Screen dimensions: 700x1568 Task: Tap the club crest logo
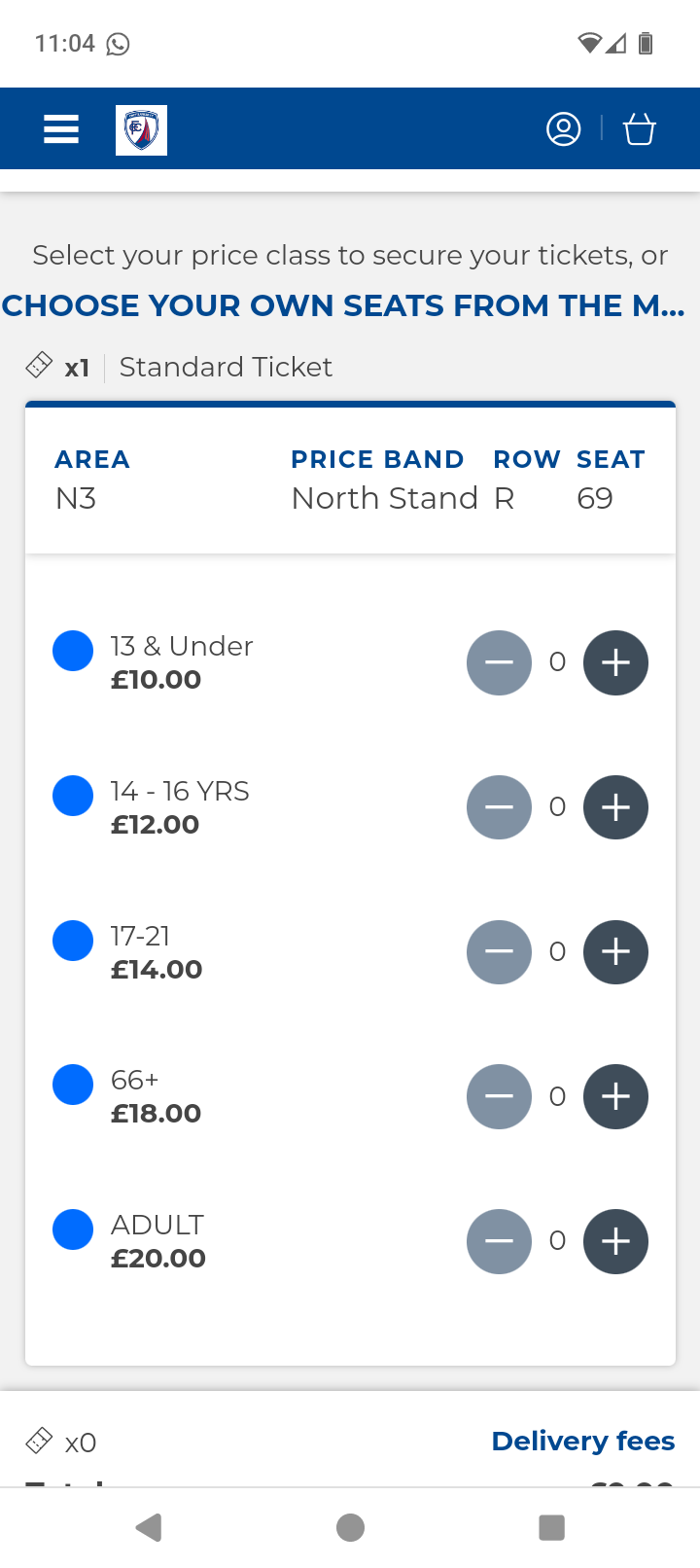[x=141, y=129]
